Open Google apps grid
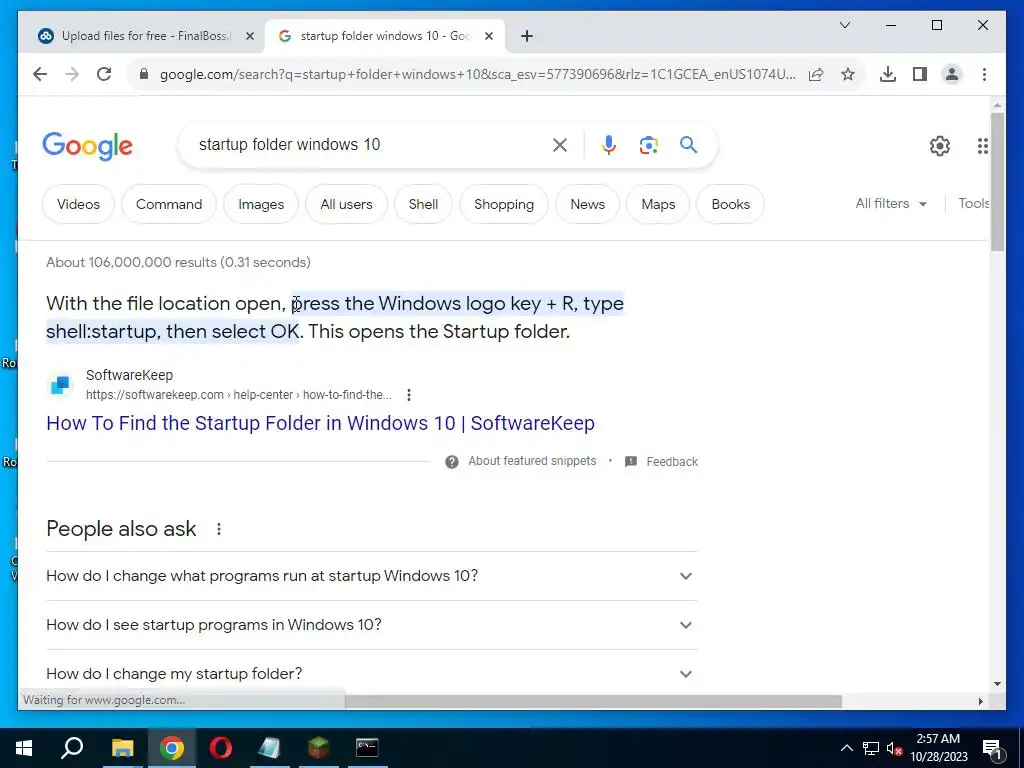Image resolution: width=1024 pixels, height=768 pixels. coord(982,146)
